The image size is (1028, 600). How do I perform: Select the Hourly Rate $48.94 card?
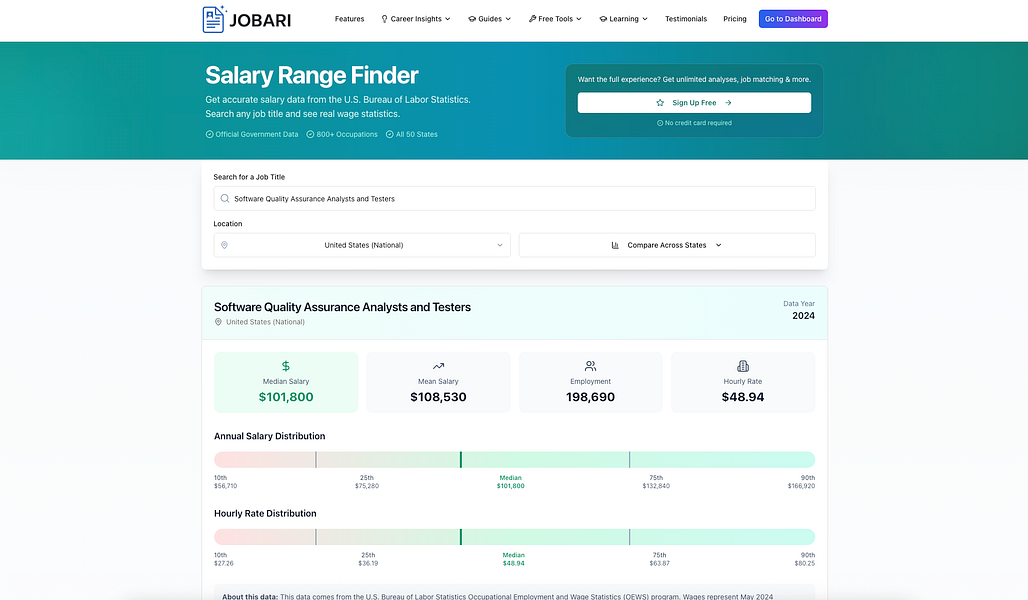[743, 382]
